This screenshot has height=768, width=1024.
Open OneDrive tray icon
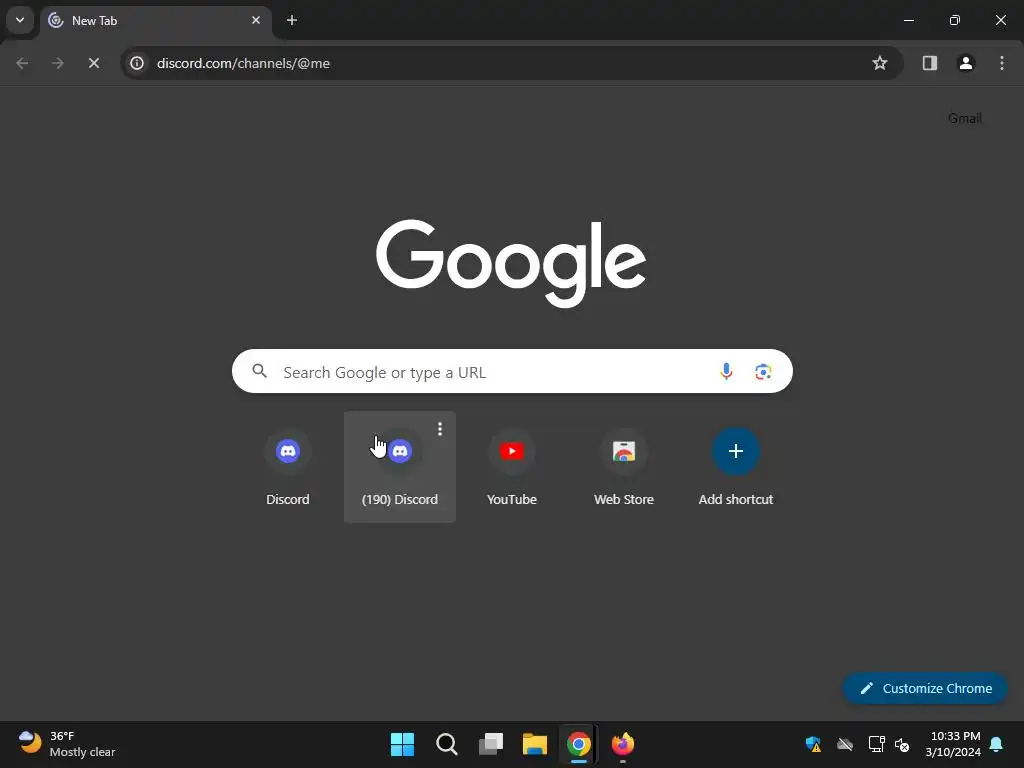pos(845,744)
